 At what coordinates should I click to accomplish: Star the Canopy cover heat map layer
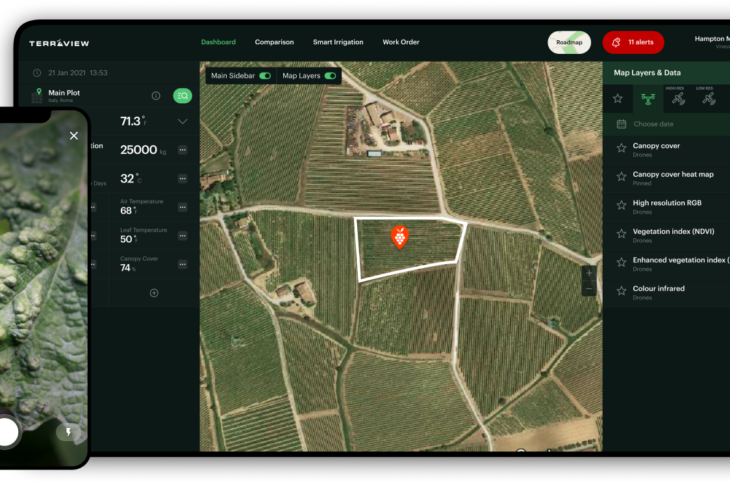coord(621,176)
